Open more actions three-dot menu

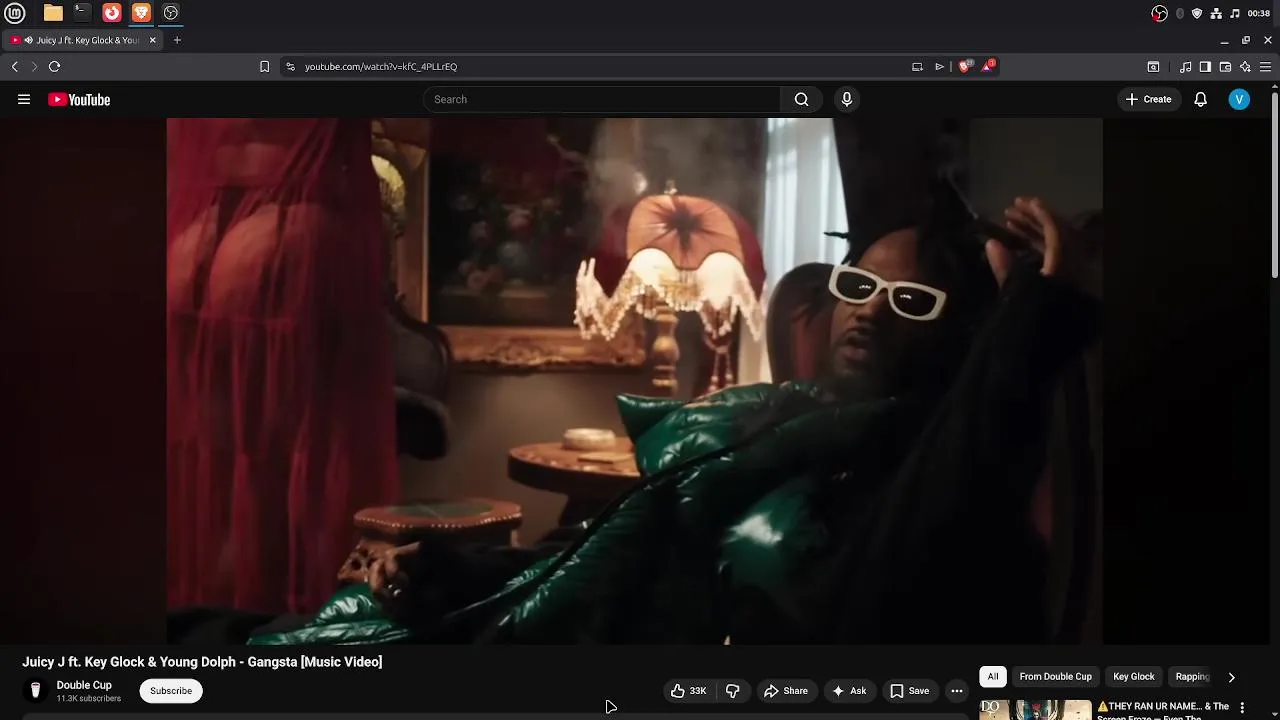tap(957, 690)
